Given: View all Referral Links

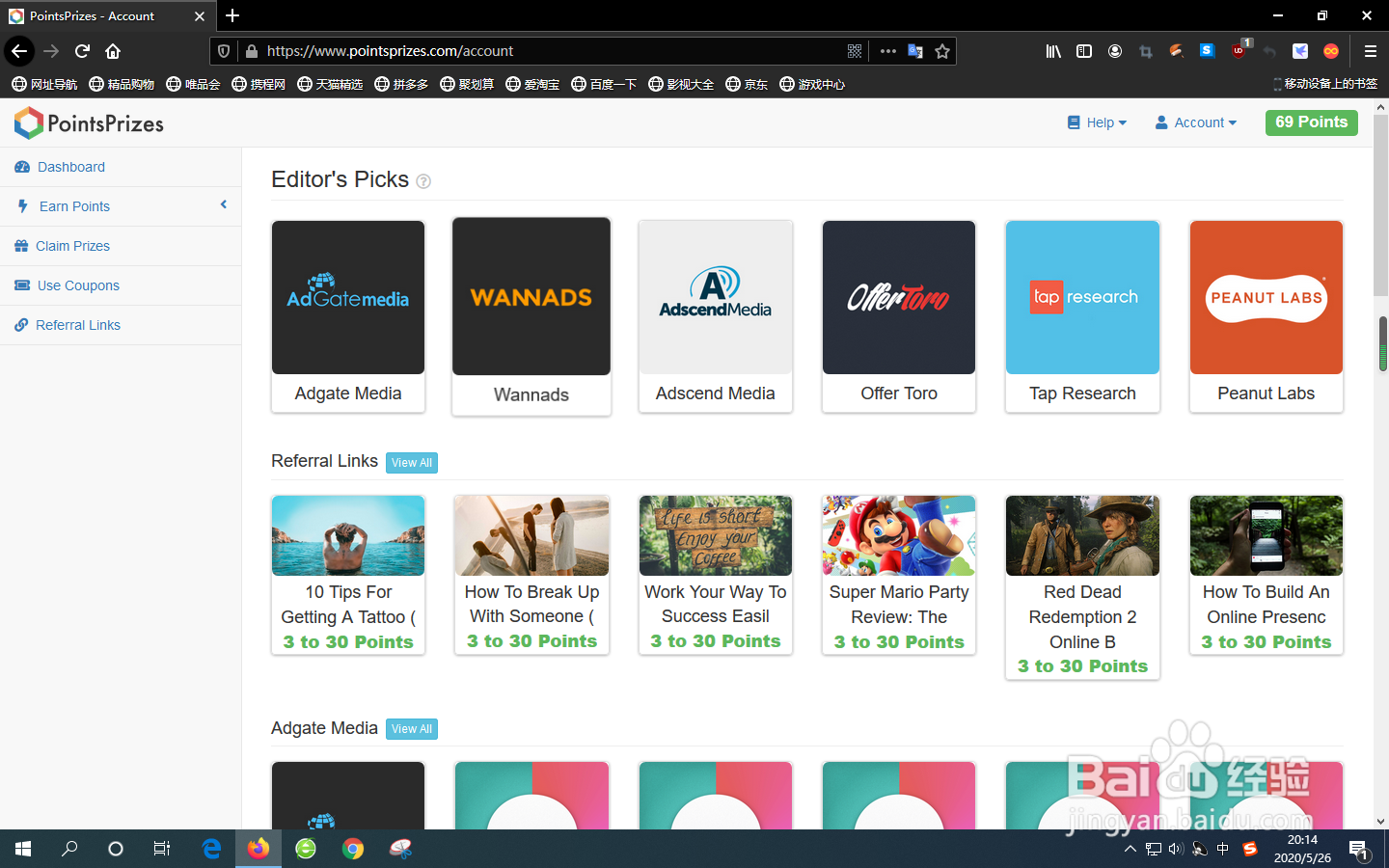Looking at the screenshot, I should [412, 463].
